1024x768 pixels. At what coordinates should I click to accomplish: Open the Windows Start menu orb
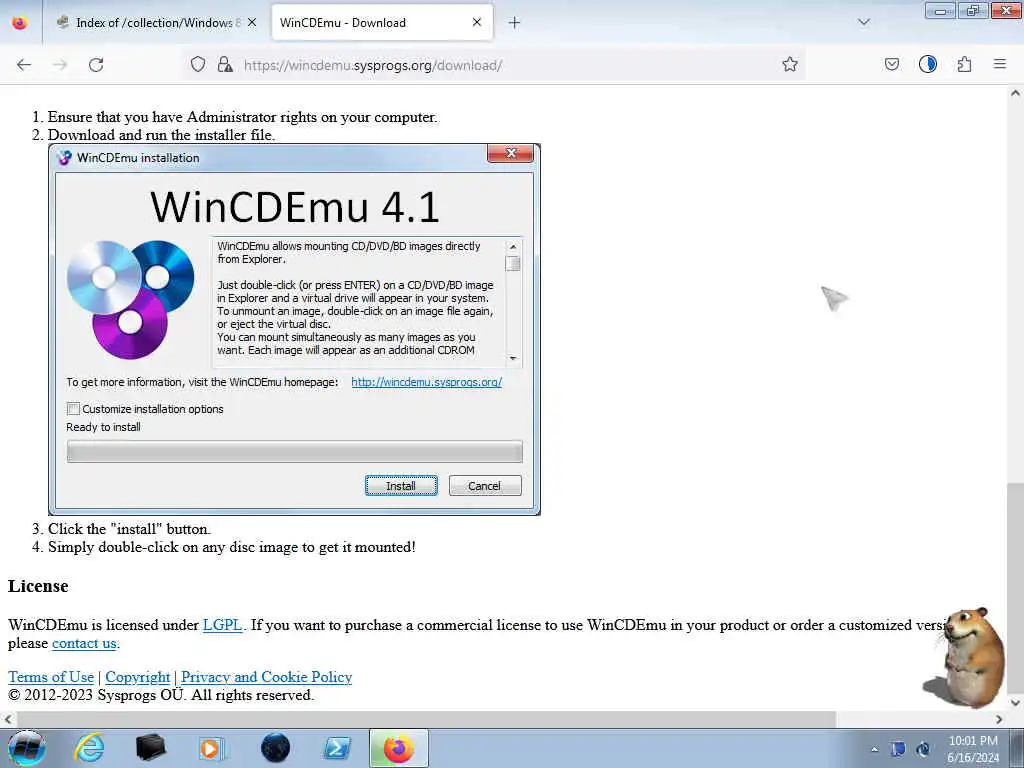pos(27,748)
